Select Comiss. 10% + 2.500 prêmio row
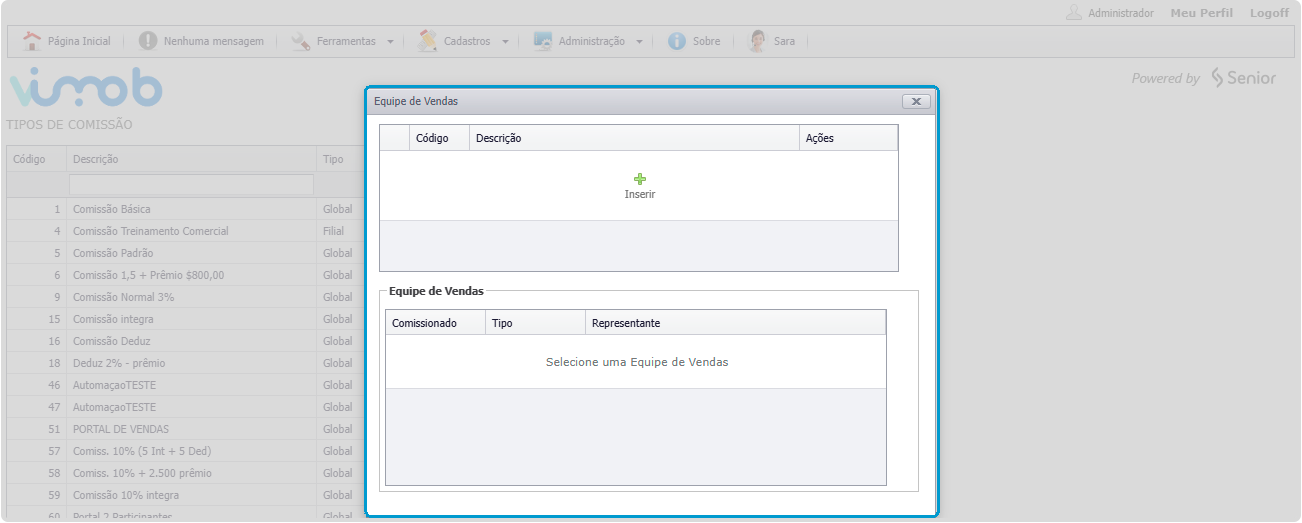 pyautogui.click(x=186, y=473)
